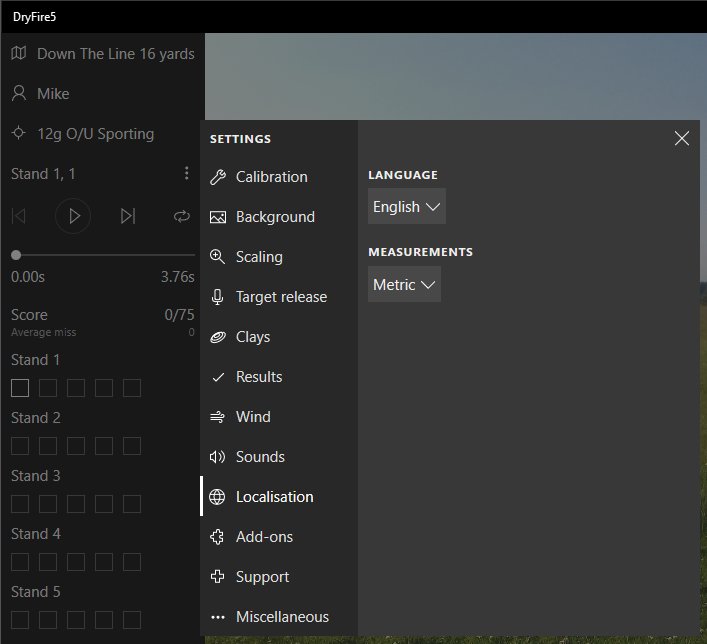Expand the Measurements dropdown set to Metric
The width and height of the screenshot is (707, 644).
click(404, 285)
